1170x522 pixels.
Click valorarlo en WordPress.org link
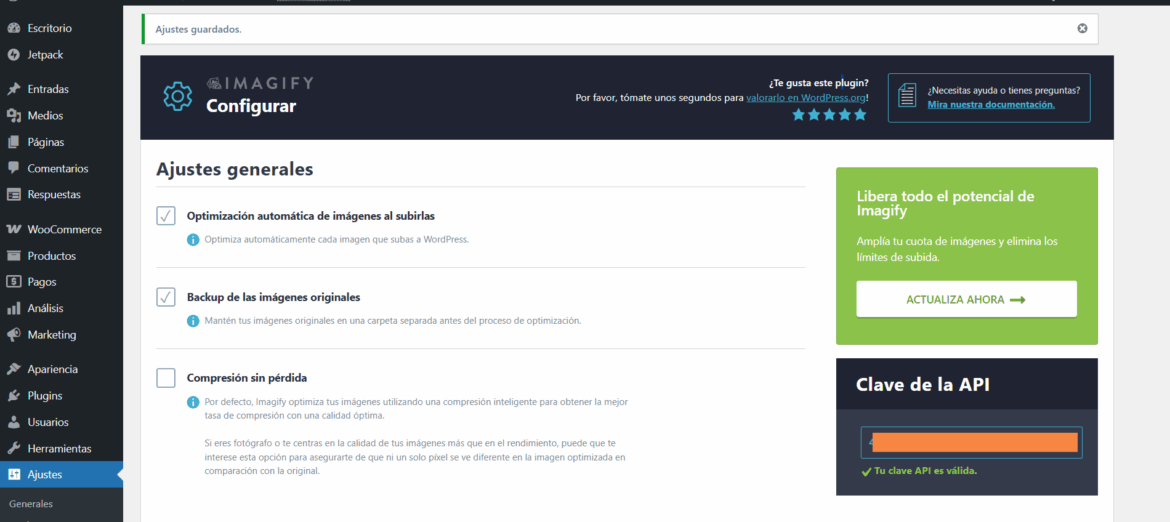pos(806,98)
